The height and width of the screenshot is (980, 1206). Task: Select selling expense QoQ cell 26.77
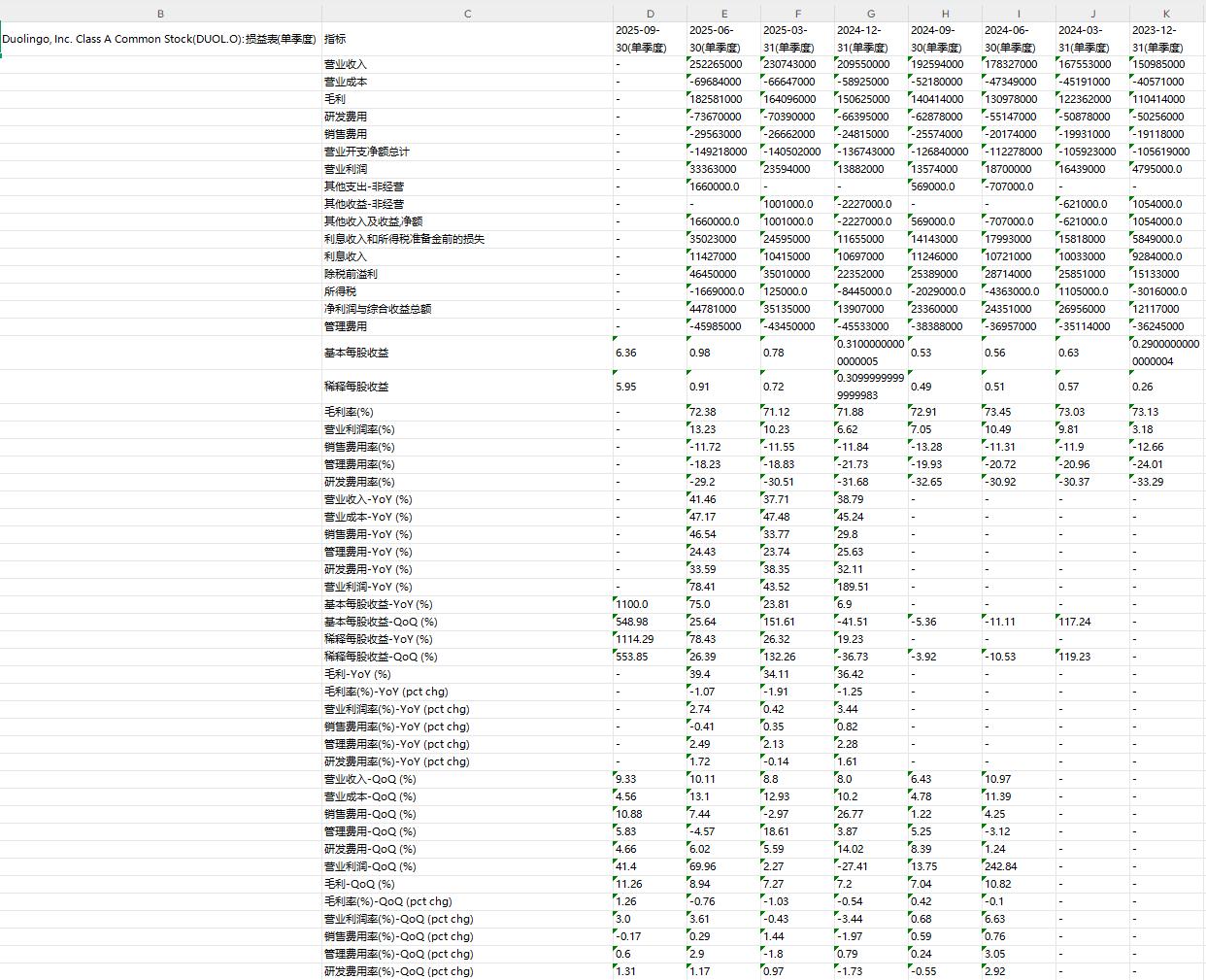tap(871, 814)
